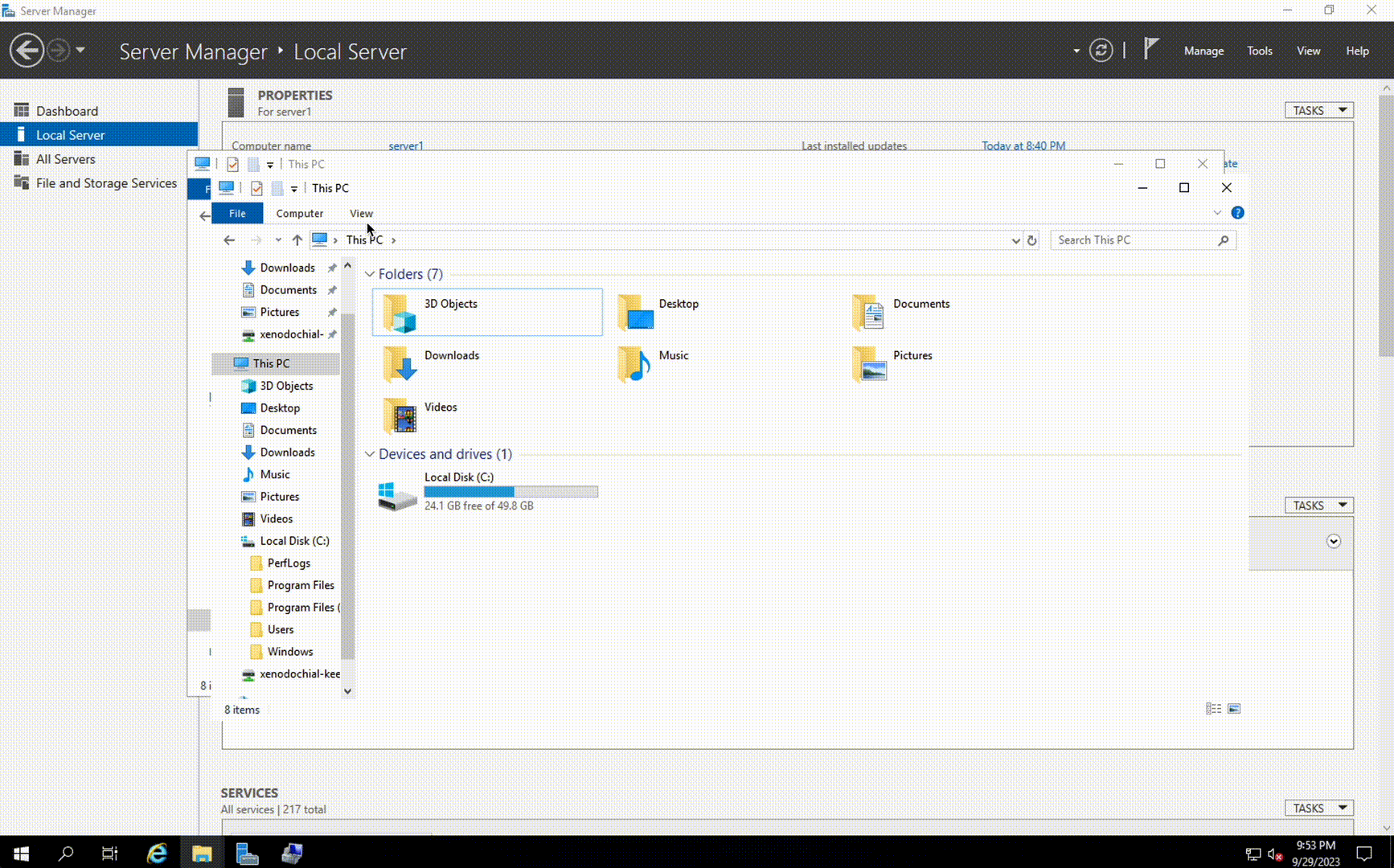Image resolution: width=1394 pixels, height=868 pixels.
Task: Switch to details view layout
Action: click(x=1213, y=709)
